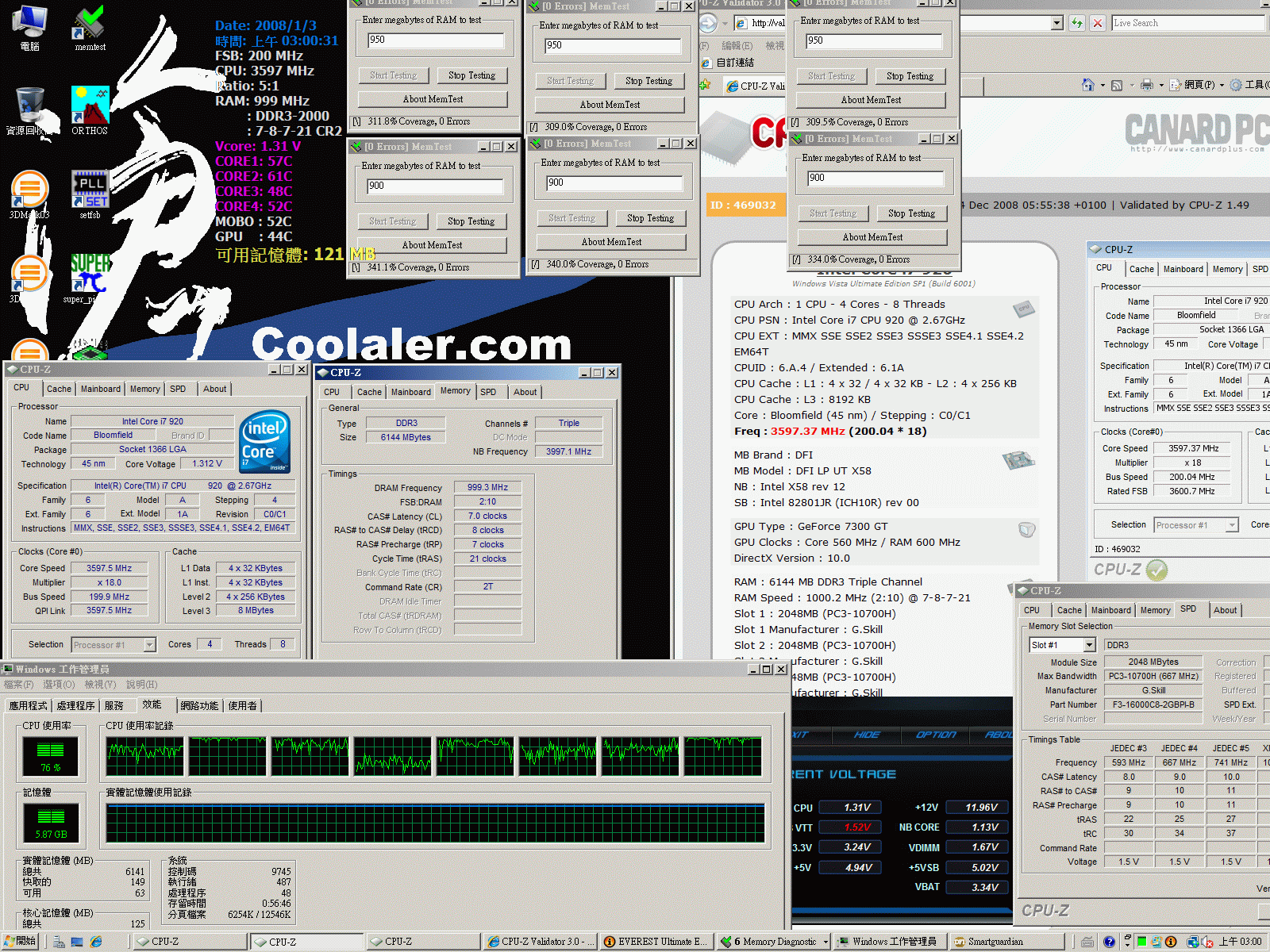Screen dimensions: 1270x952
Task: Stop Testing in MemTest with 311.8% coverage
Action: (x=471, y=75)
